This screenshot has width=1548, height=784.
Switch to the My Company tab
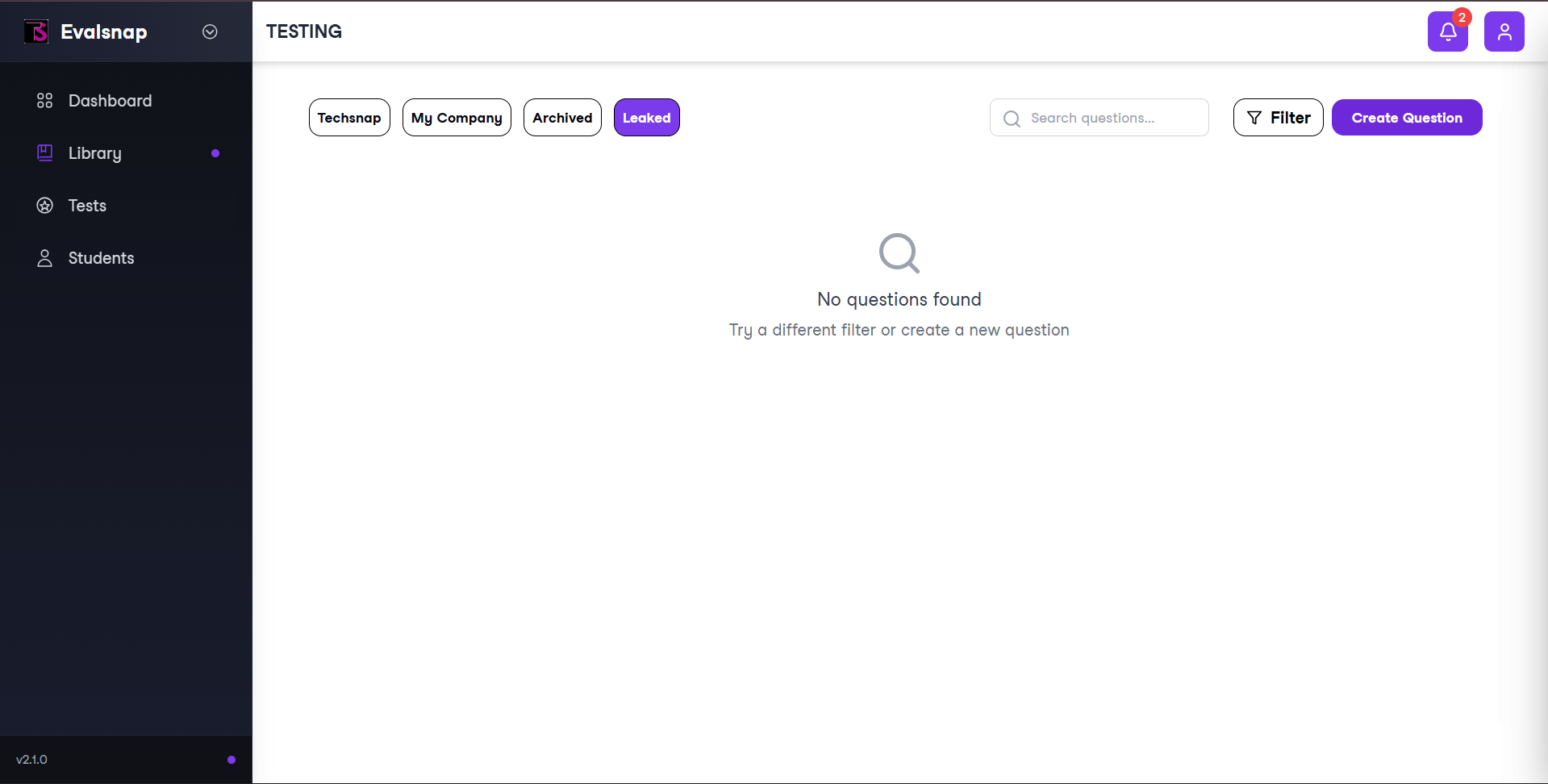(457, 118)
